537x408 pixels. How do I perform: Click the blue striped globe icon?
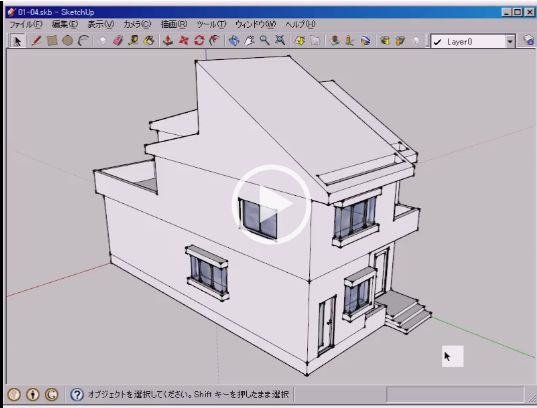[x=365, y=41]
